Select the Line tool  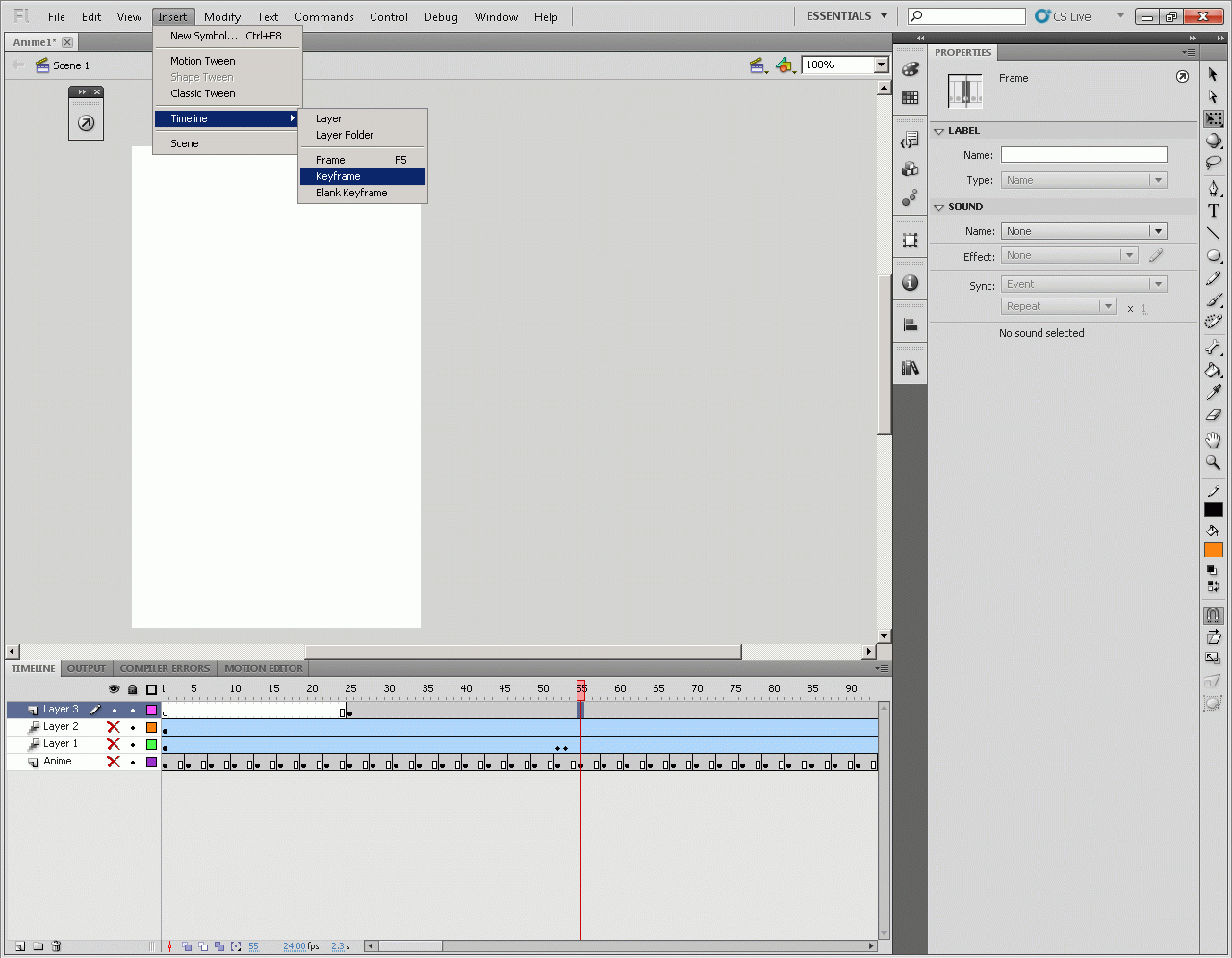click(1213, 233)
